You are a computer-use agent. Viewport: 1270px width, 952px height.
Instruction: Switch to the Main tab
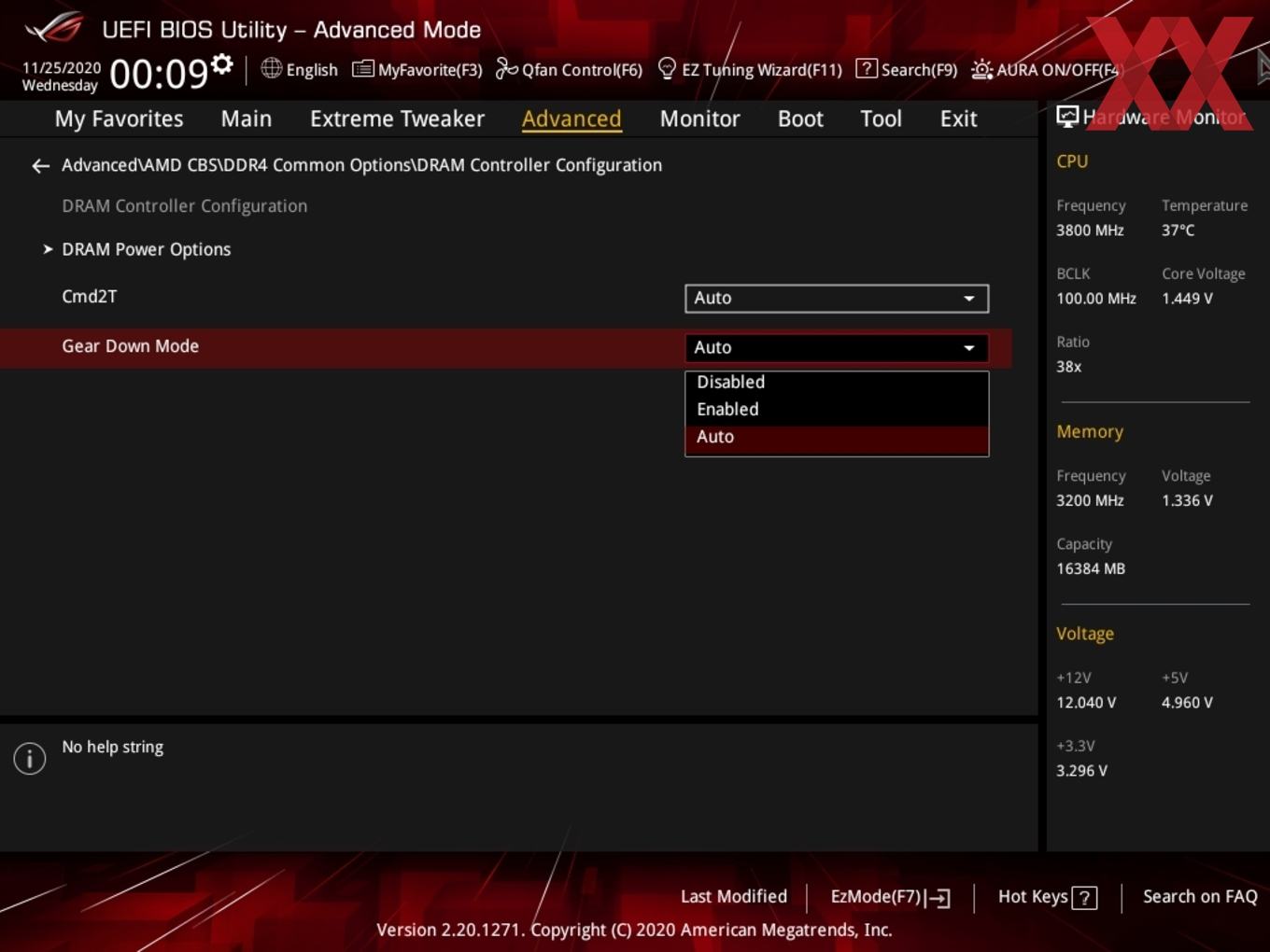[247, 119]
